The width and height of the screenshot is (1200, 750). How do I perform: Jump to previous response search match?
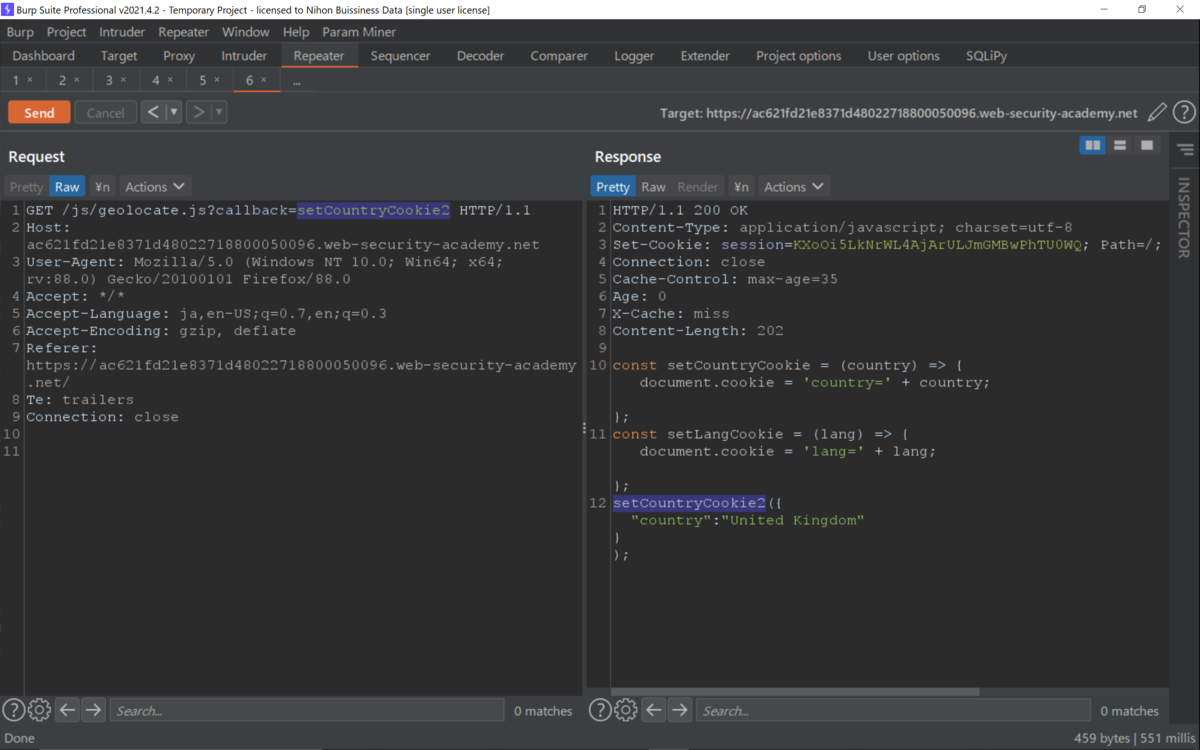click(653, 710)
